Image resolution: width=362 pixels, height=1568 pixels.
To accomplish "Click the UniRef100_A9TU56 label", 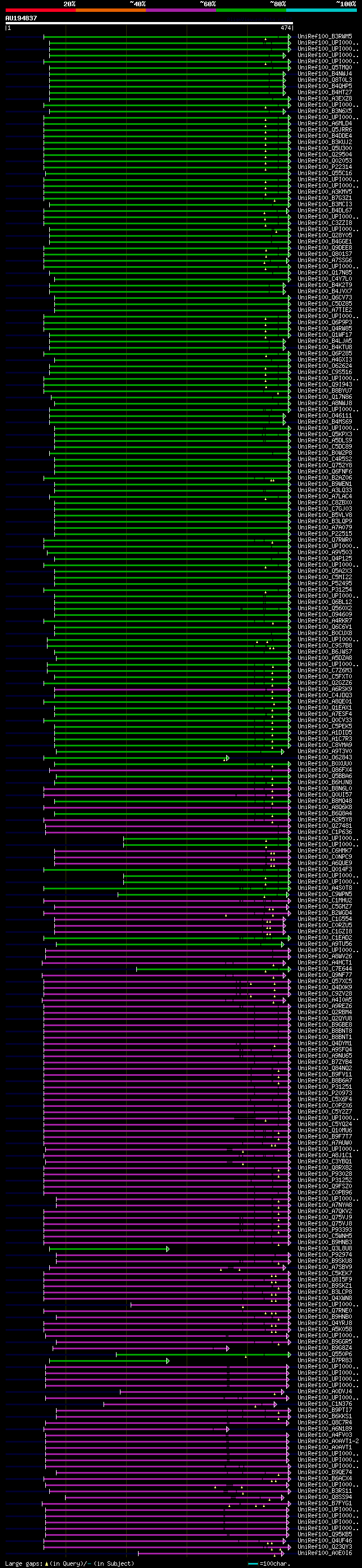I will point(325,944).
